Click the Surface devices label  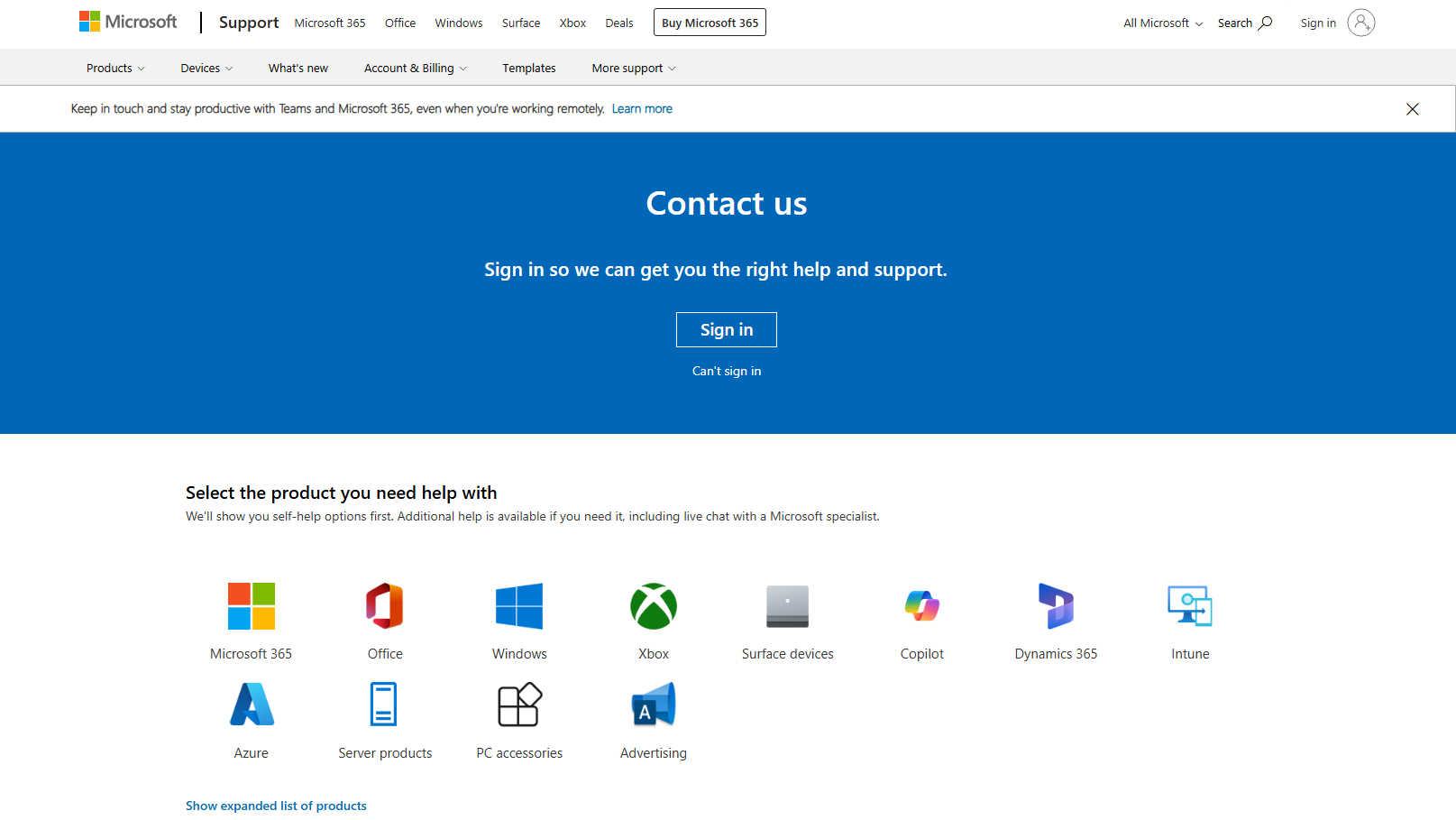(x=788, y=654)
